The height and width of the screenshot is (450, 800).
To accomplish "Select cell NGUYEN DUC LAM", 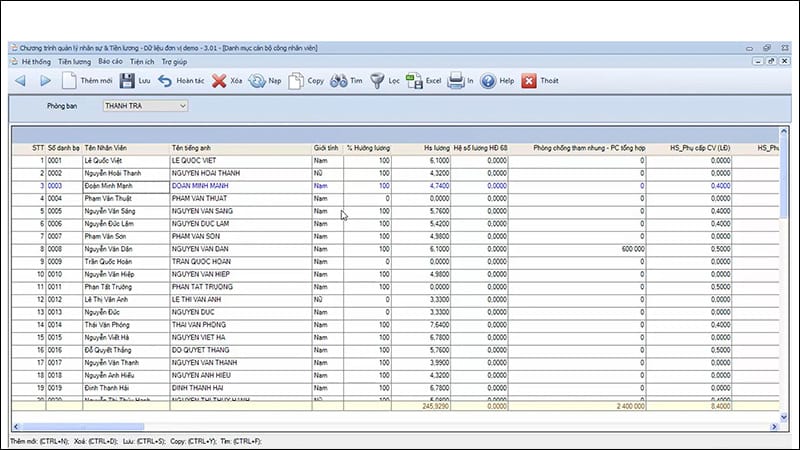I will [x=241, y=223].
